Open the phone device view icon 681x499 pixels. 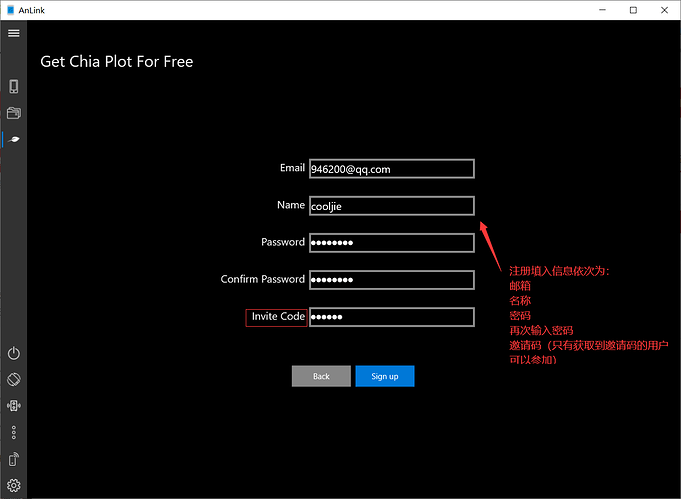pos(13,86)
